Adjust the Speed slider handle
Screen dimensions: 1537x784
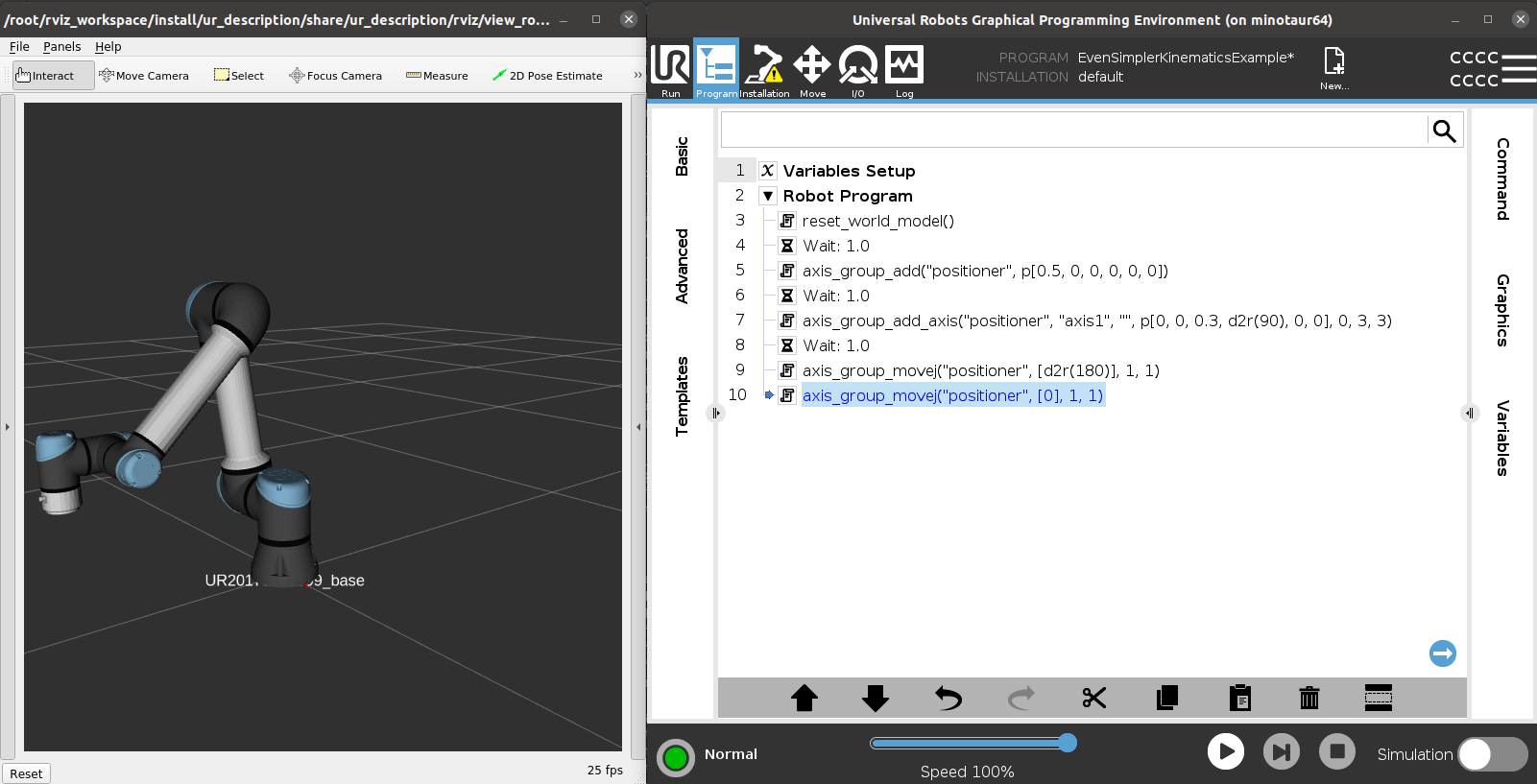tap(1068, 743)
